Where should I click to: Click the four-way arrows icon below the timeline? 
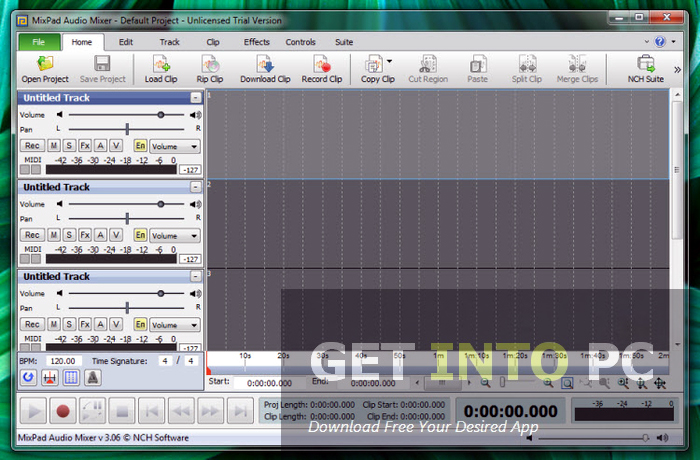(x=660, y=383)
